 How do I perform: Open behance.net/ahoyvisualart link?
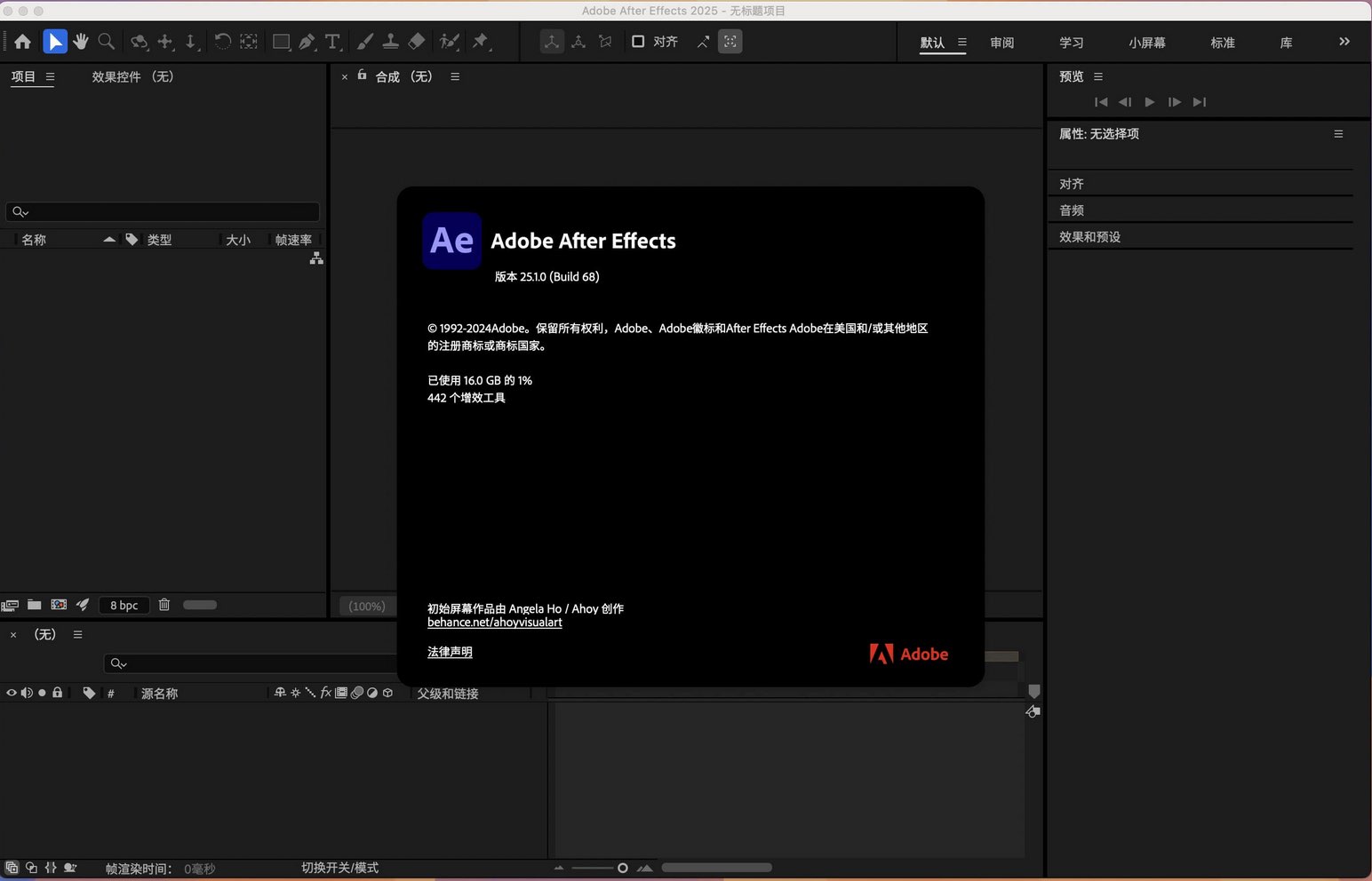point(495,623)
